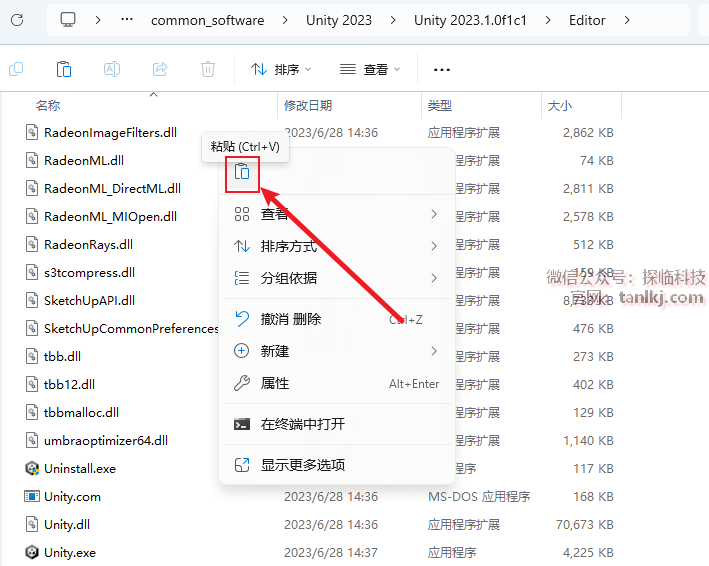Select Unity.dll file

(x=67, y=525)
